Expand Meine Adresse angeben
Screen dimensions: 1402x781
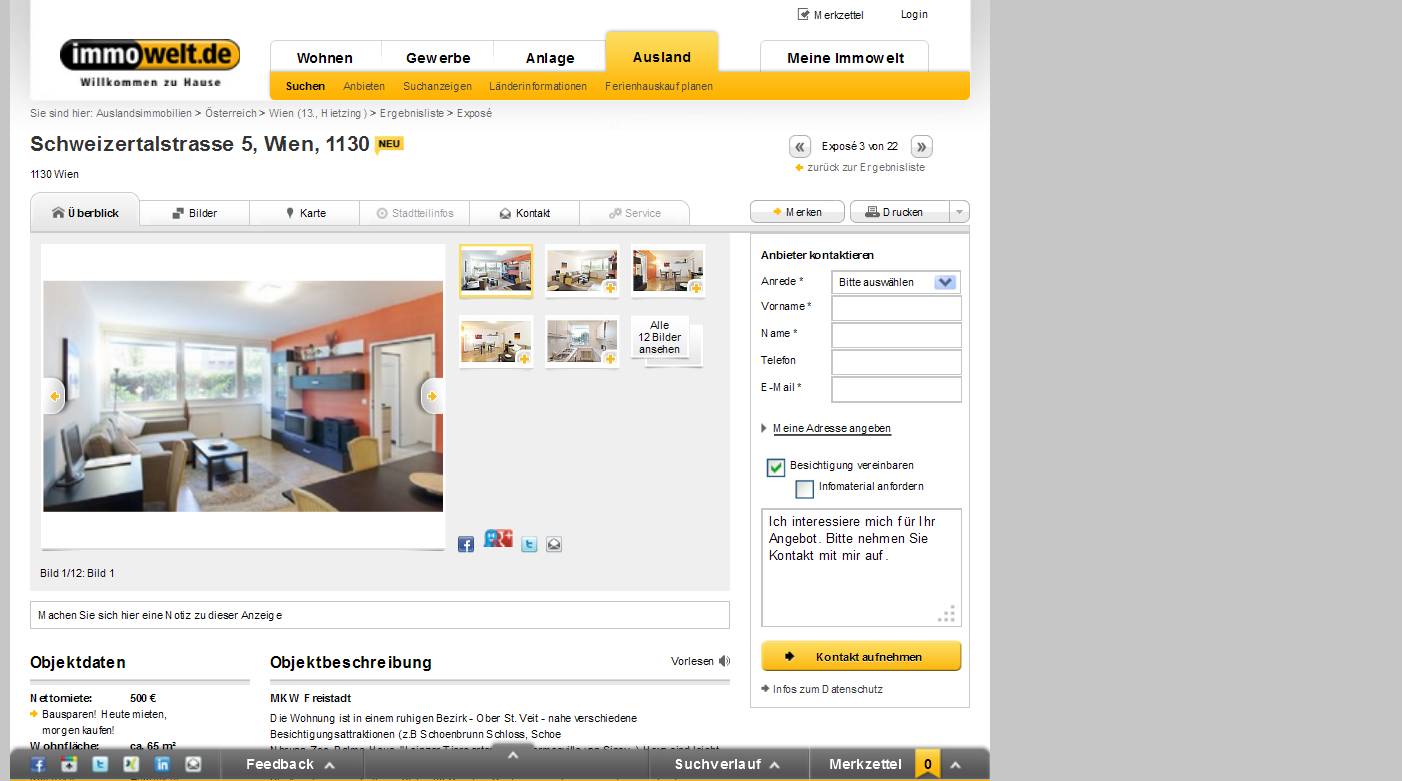pos(831,428)
